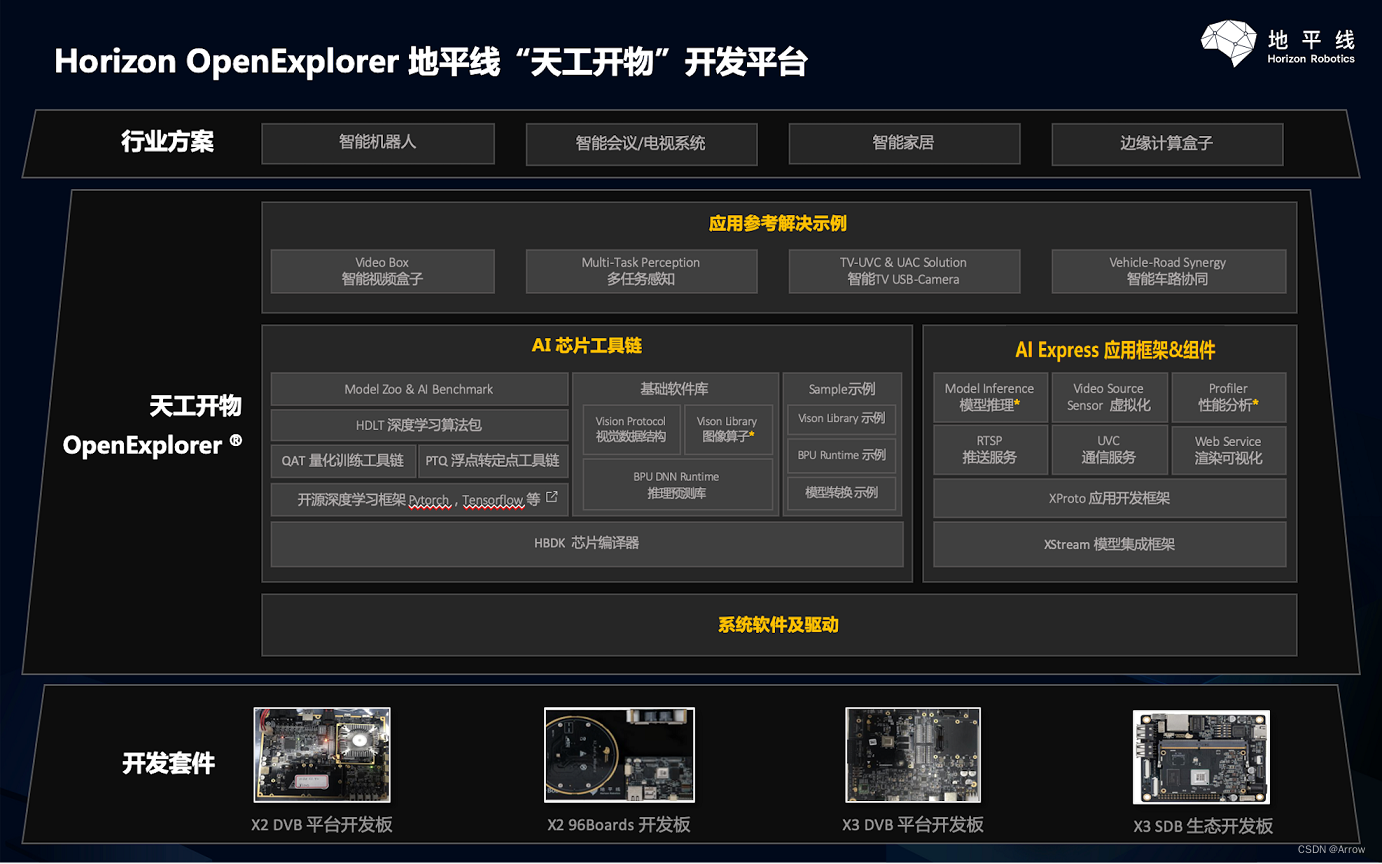This screenshot has width=1382, height=864.
Task: Click HDLT 深度学习算法包 box
Action: click(x=419, y=425)
